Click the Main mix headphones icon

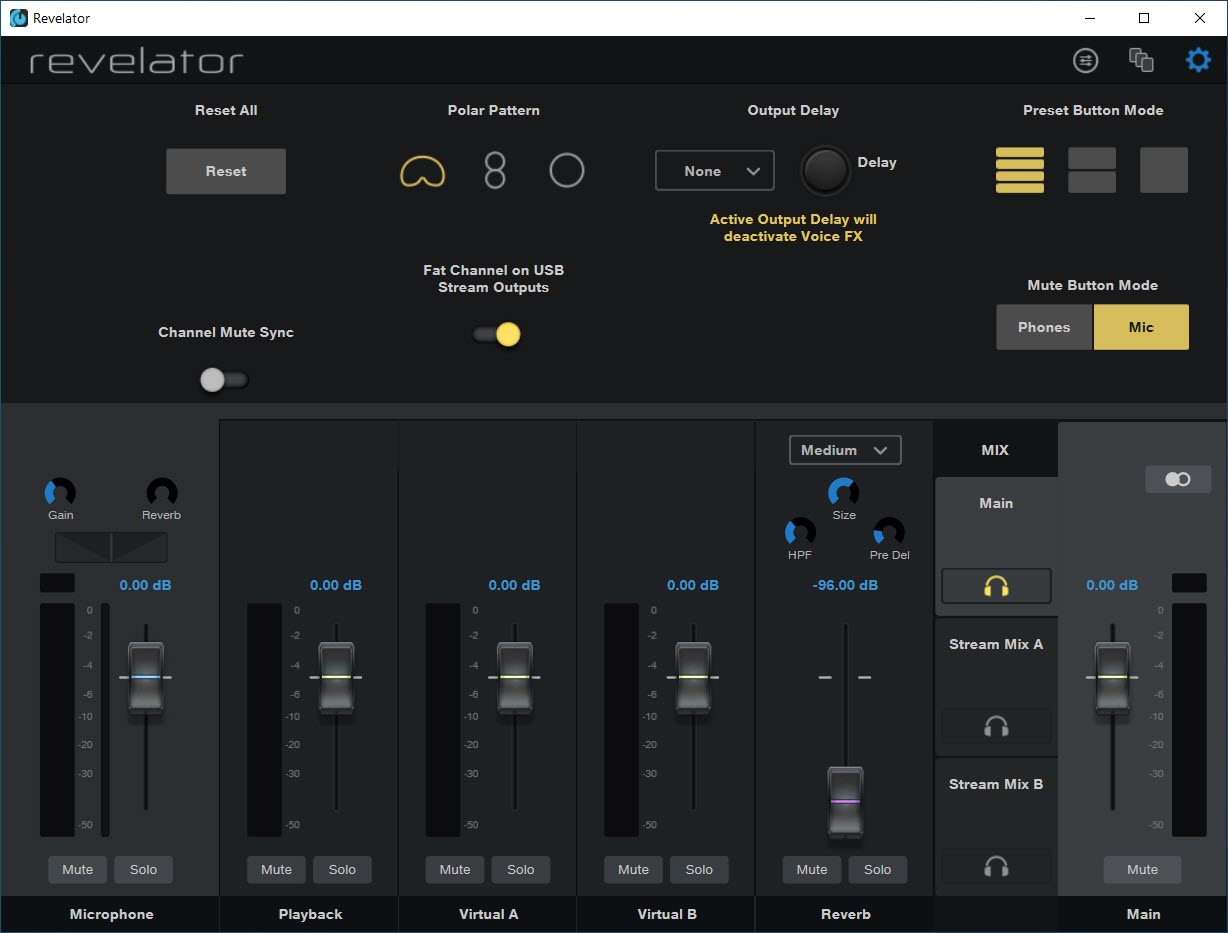pos(996,586)
